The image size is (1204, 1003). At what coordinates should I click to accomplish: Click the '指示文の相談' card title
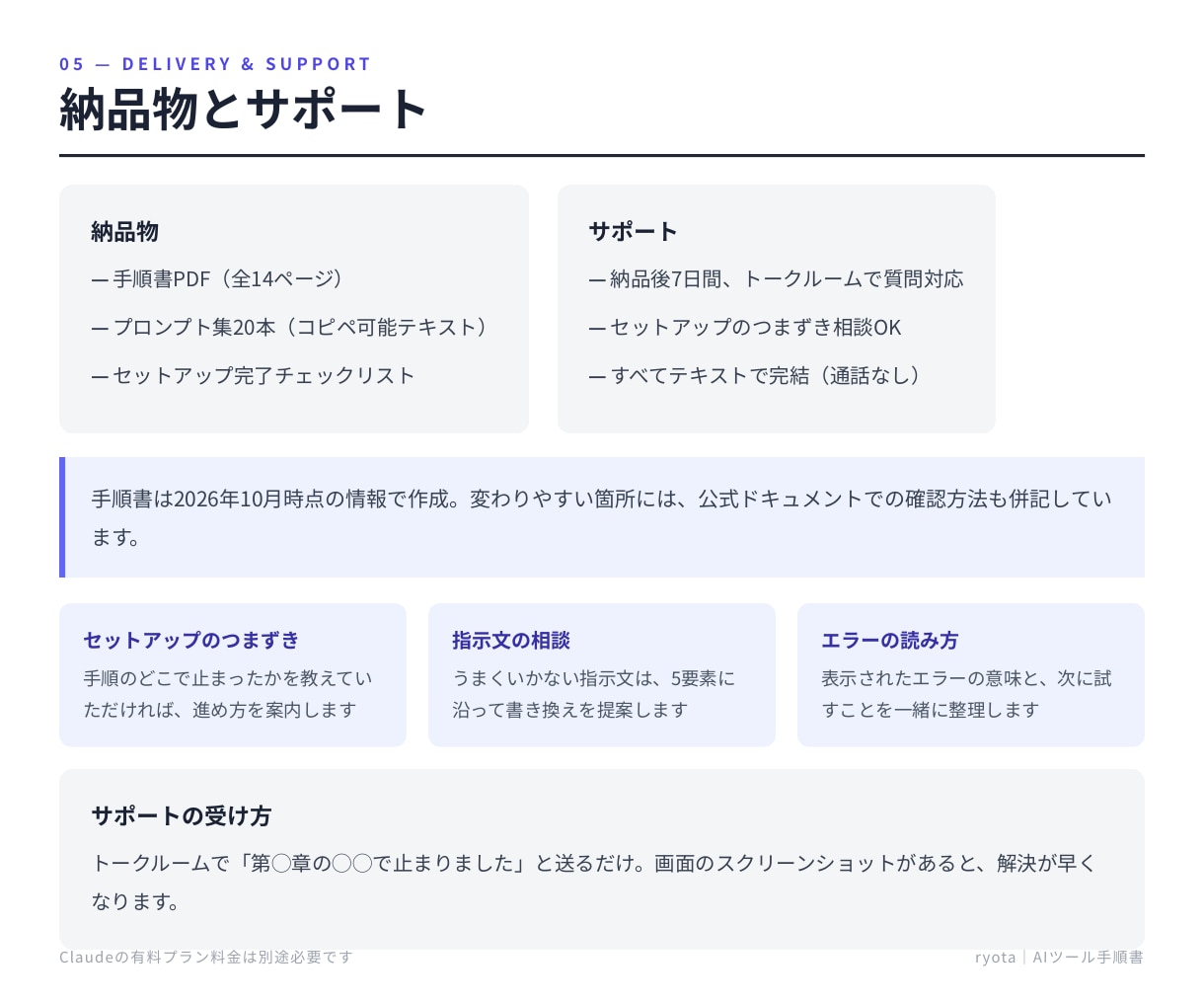(x=511, y=641)
